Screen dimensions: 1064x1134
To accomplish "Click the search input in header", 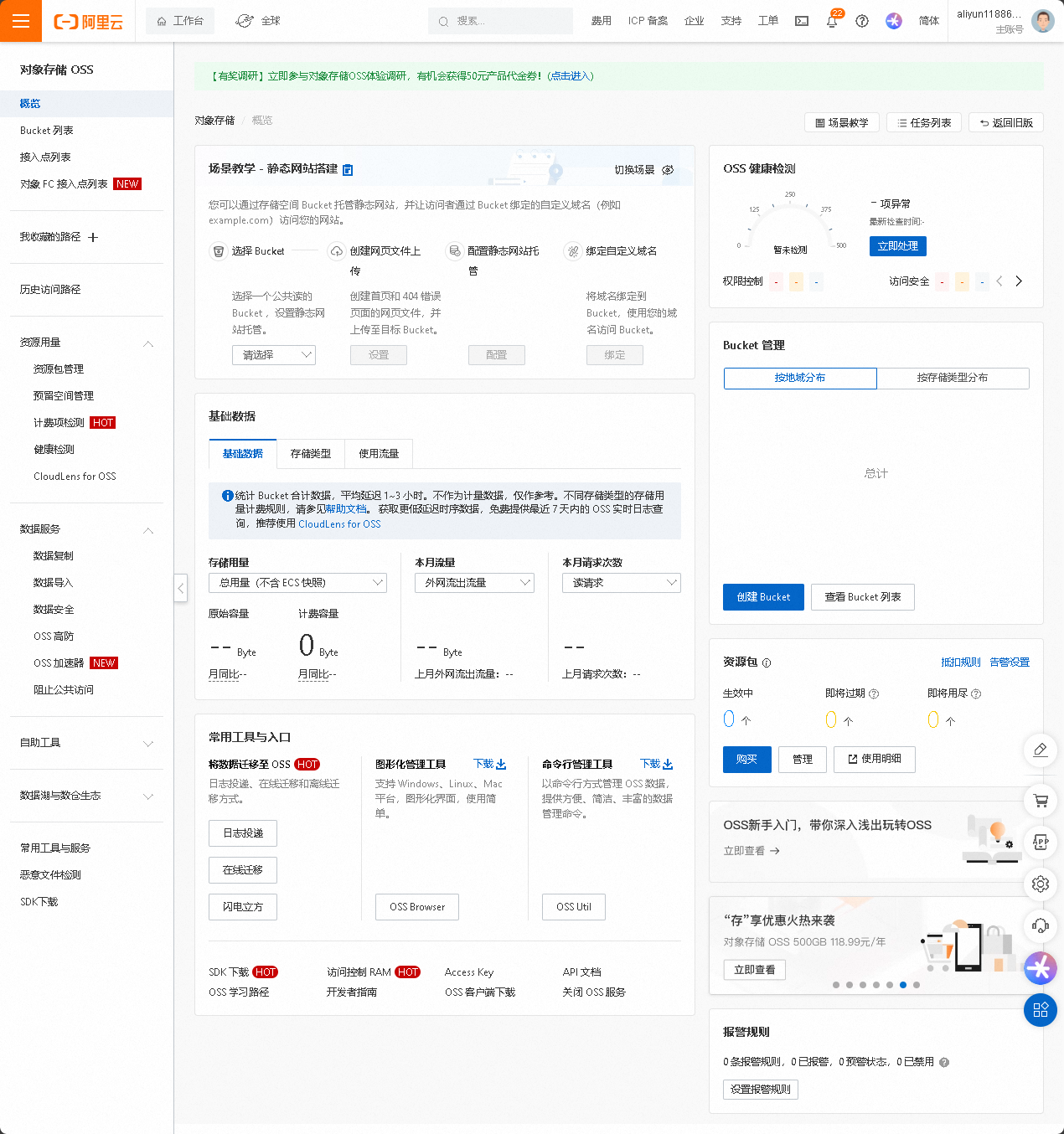I will tap(500, 21).
